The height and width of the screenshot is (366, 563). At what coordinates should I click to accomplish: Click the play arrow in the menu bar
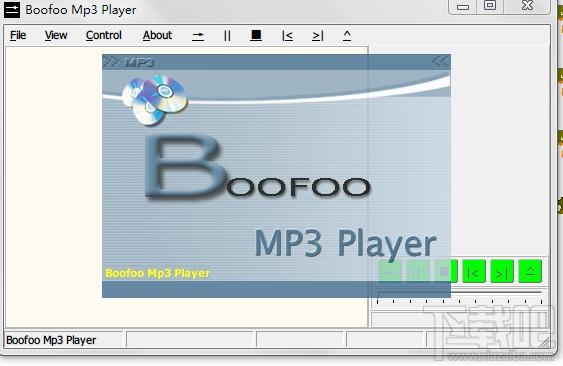(198, 36)
